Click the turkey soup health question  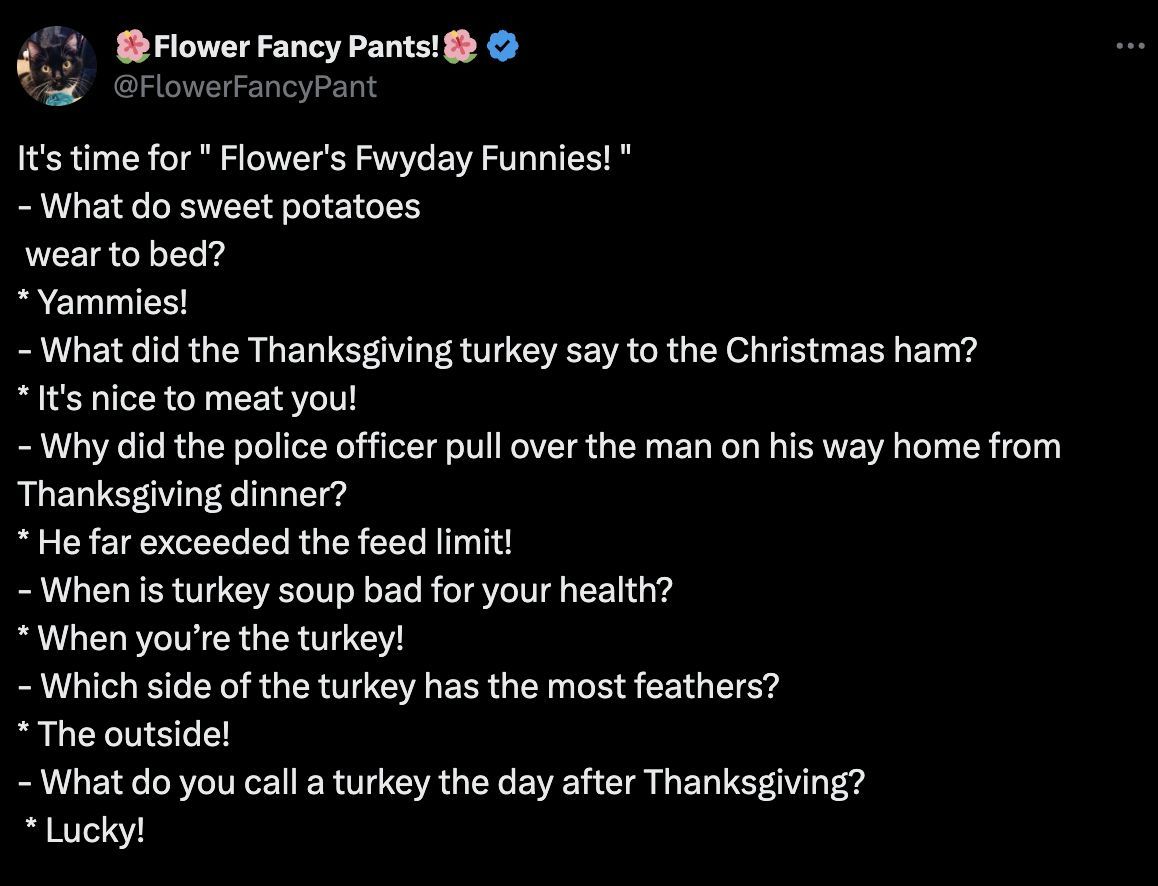[346, 590]
